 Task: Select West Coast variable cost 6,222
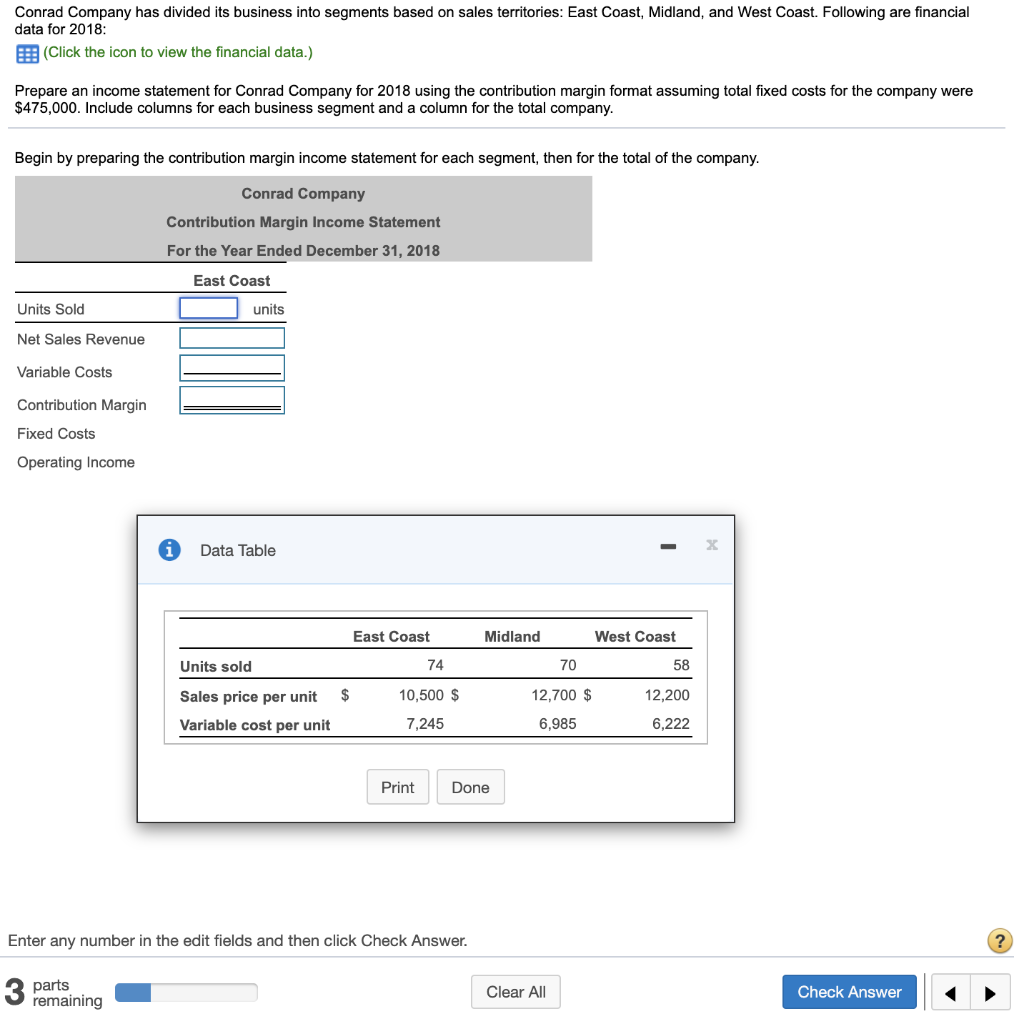pos(671,724)
